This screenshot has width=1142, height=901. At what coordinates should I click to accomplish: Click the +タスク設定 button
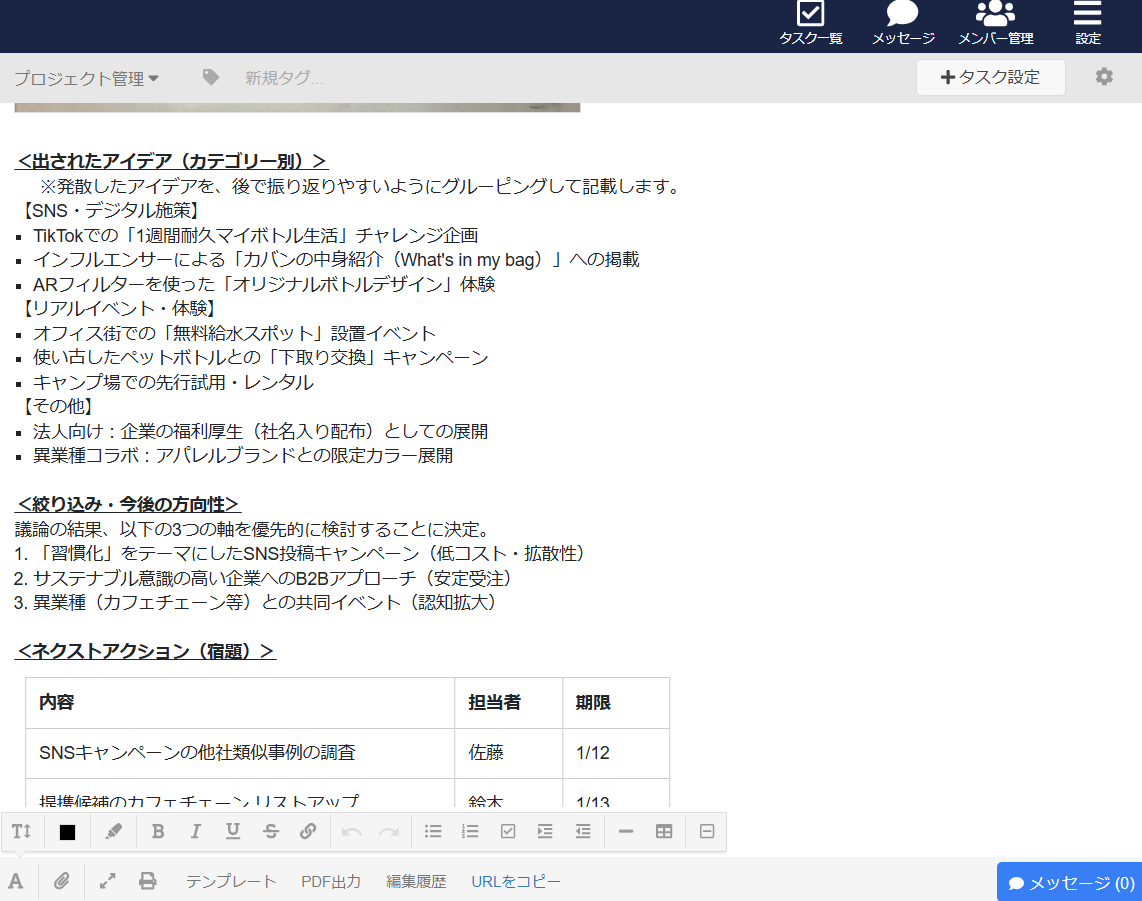[990, 77]
